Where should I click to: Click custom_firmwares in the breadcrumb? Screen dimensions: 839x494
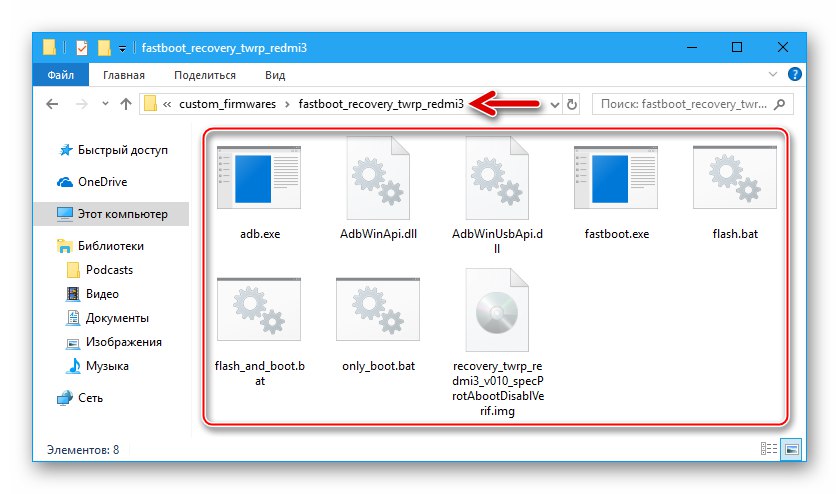pyautogui.click(x=227, y=104)
